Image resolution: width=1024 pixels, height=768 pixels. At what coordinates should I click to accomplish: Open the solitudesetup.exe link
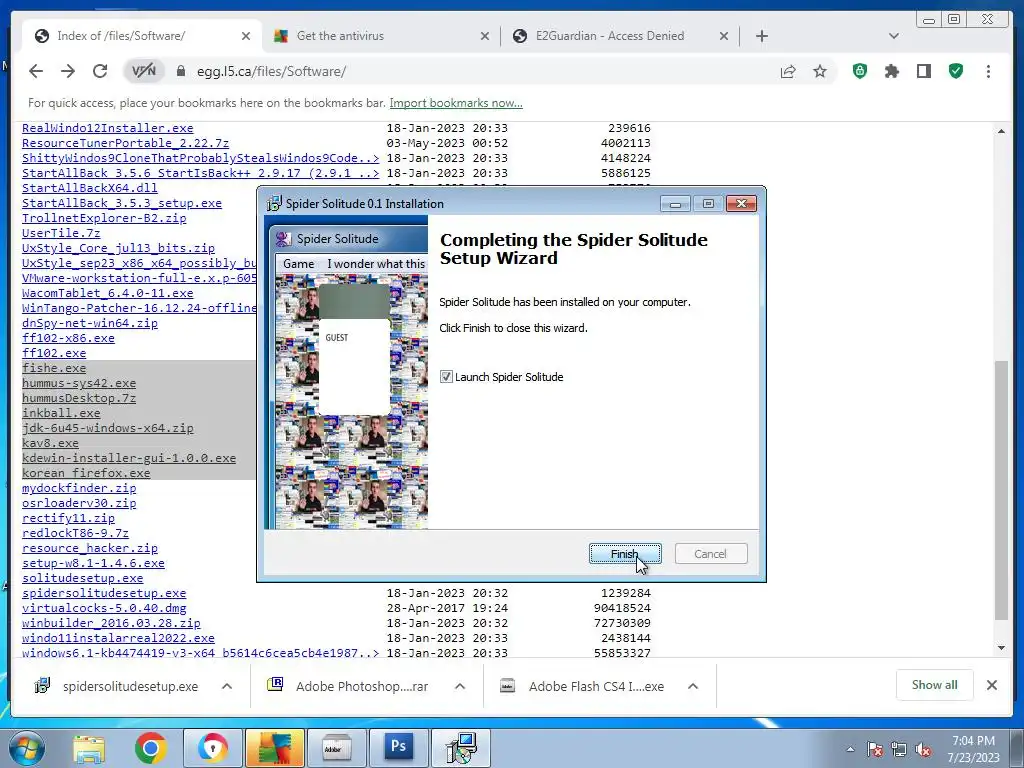[82, 578]
